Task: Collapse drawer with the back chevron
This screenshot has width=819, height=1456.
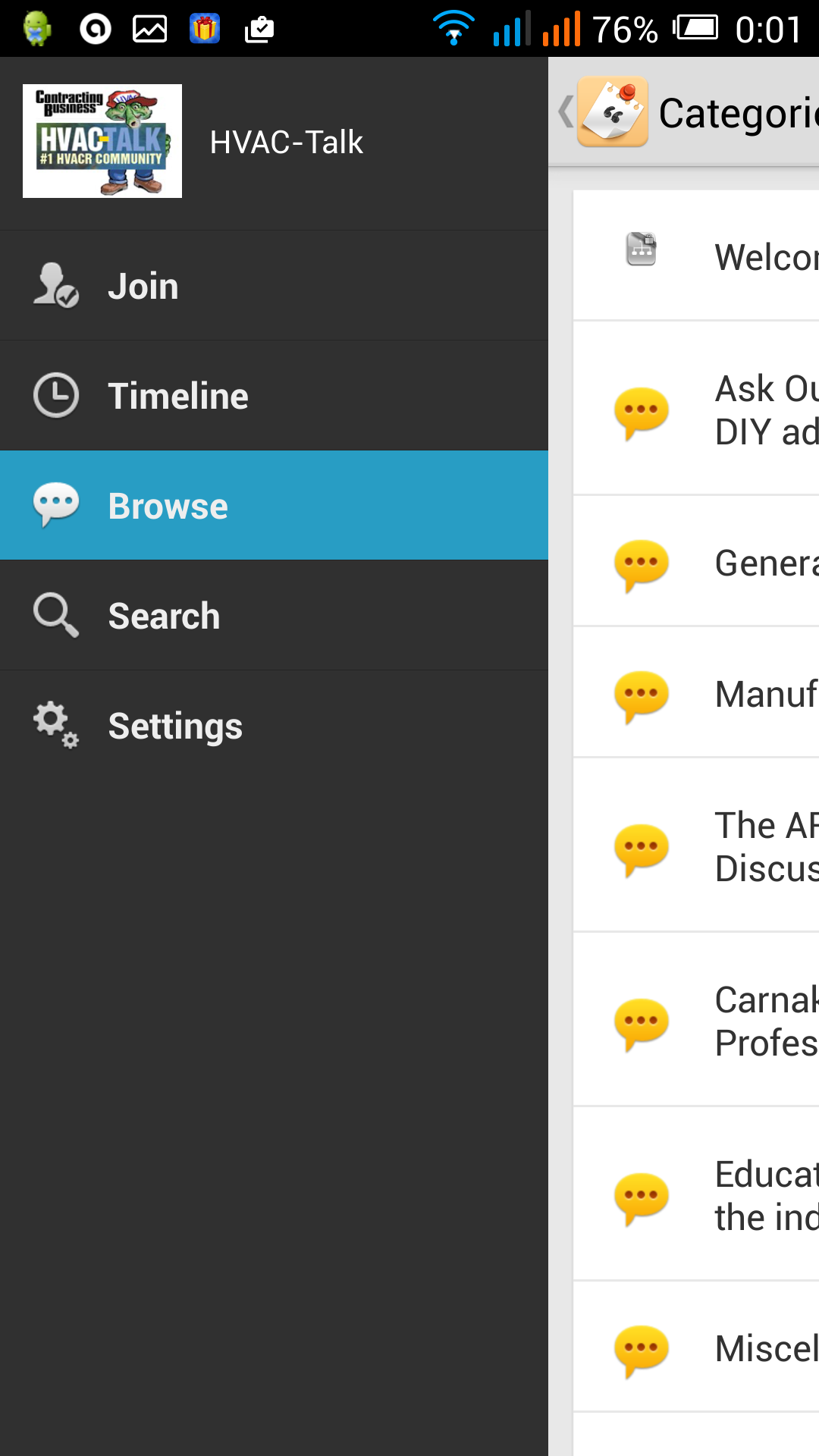Action: pos(565,111)
